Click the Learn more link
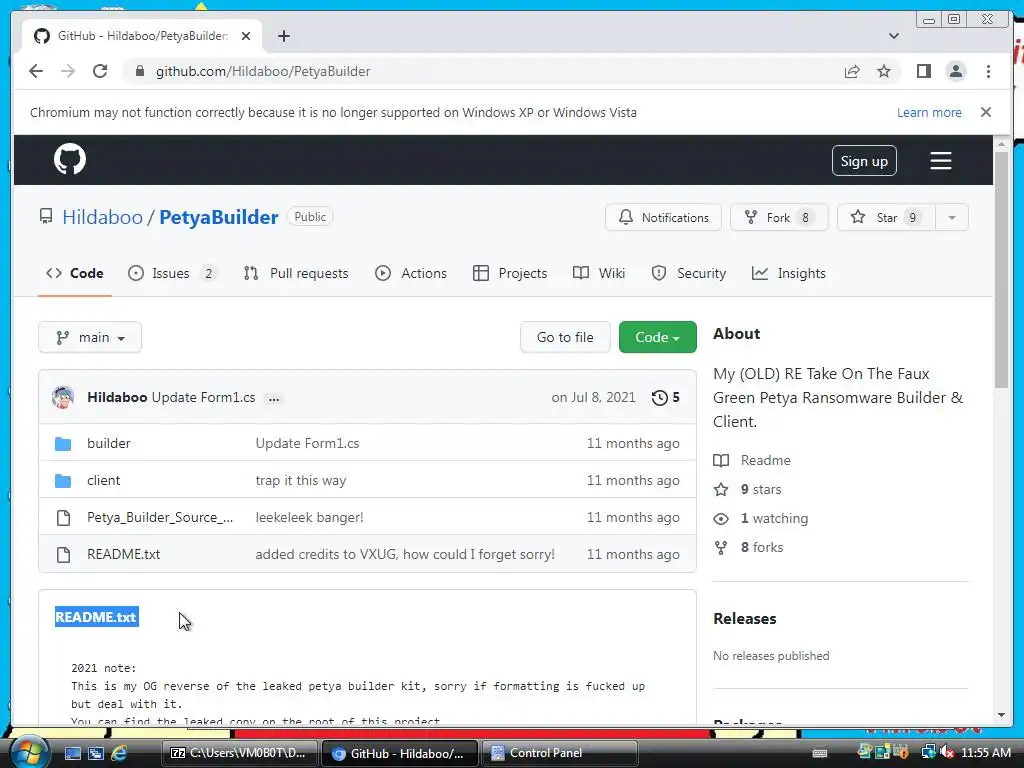This screenshot has width=1024, height=768. [929, 112]
